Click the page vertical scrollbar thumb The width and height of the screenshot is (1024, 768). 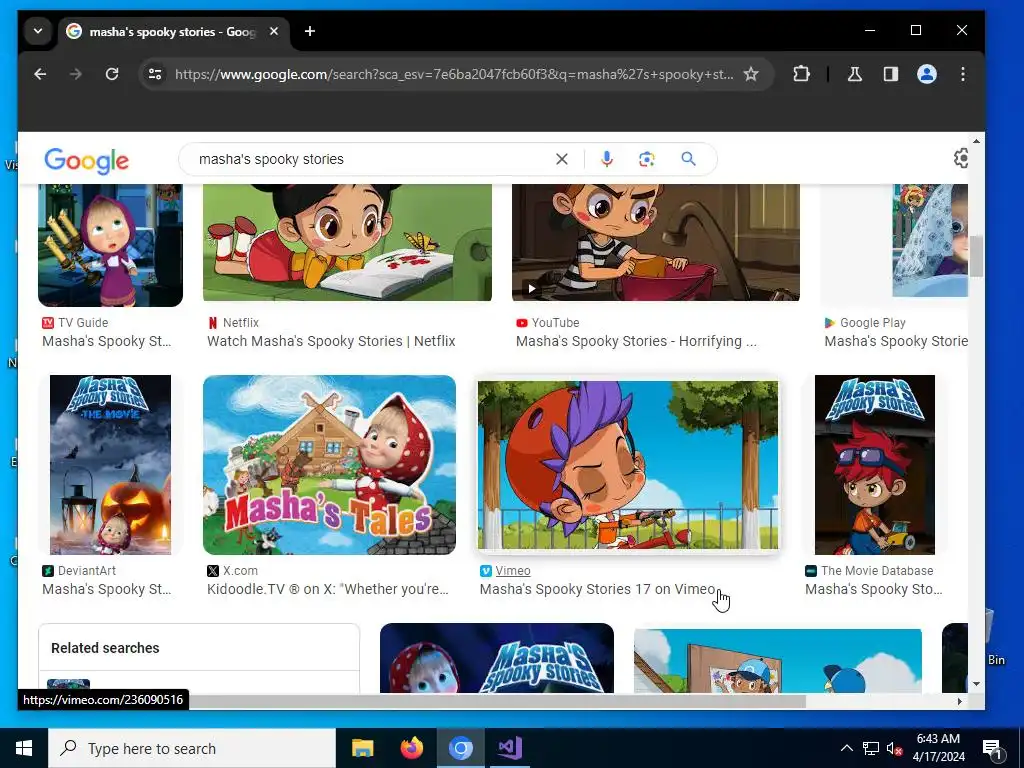coord(976,257)
